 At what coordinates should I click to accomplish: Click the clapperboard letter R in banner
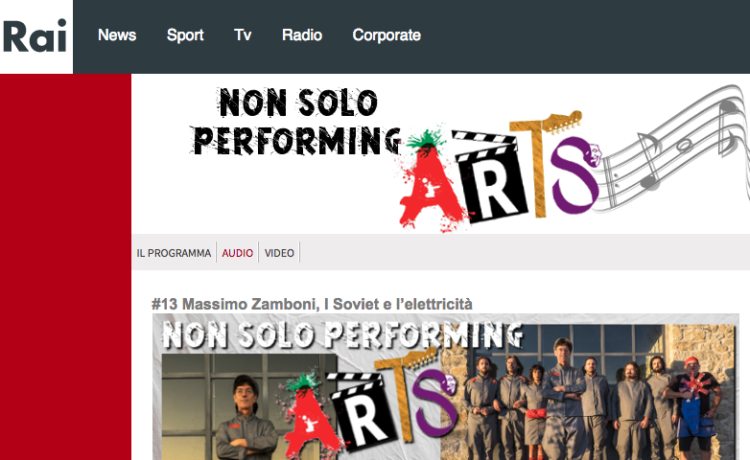(x=489, y=179)
